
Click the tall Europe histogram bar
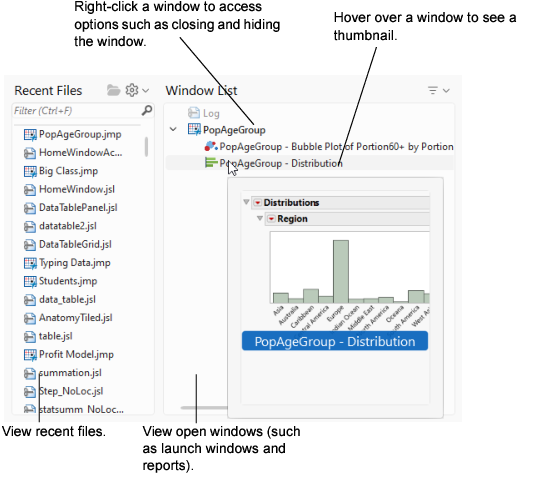point(341,271)
